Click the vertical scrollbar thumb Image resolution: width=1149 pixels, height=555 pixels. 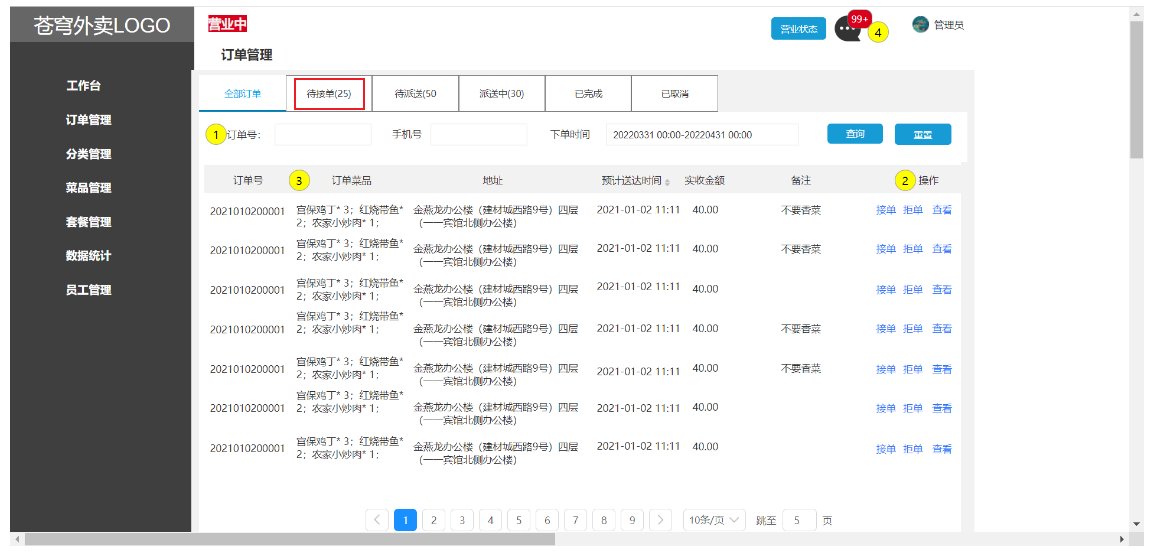click(1137, 88)
